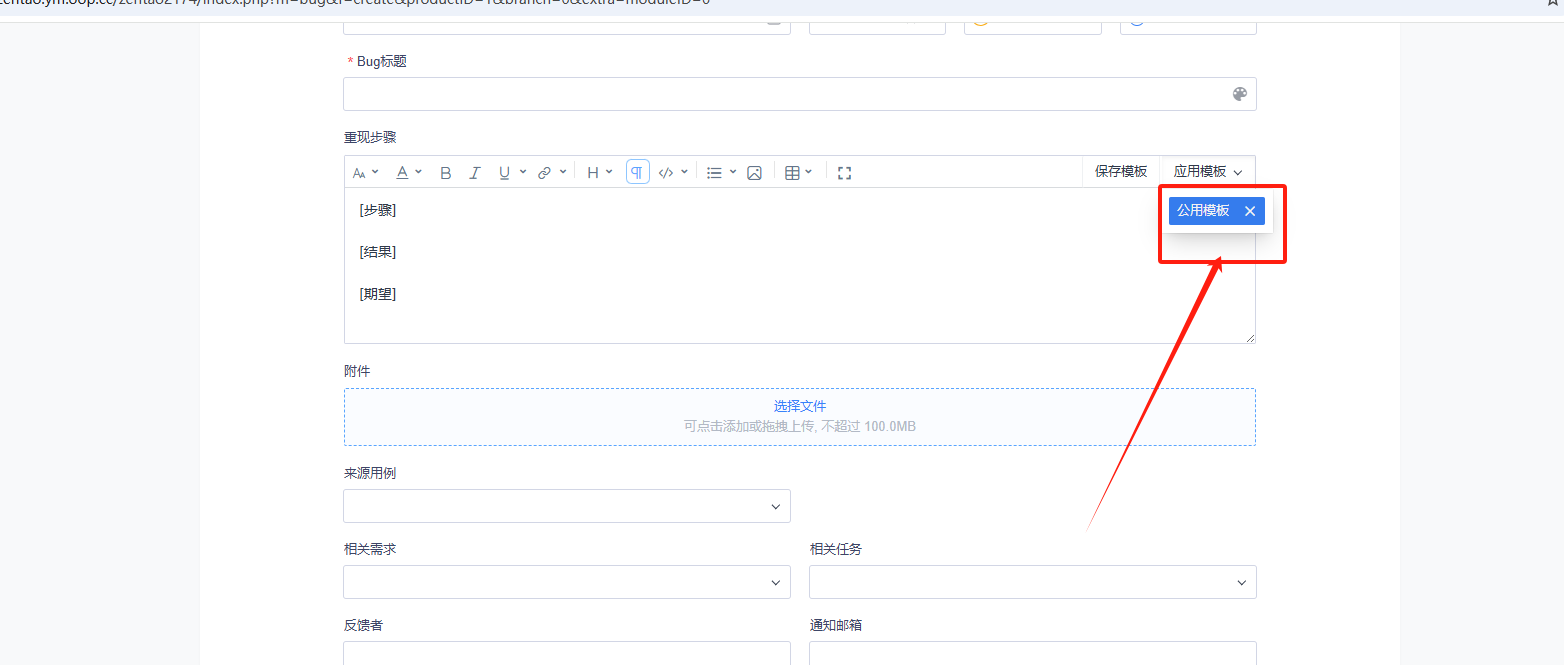
Task: Click the insert link icon
Action: click(x=544, y=173)
